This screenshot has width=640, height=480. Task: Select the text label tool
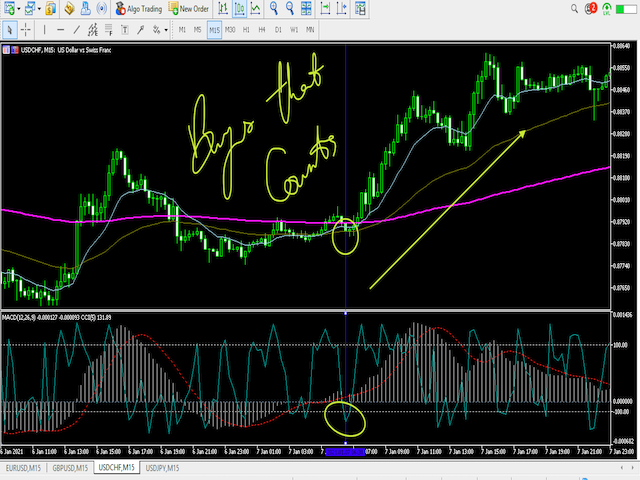click(125, 30)
